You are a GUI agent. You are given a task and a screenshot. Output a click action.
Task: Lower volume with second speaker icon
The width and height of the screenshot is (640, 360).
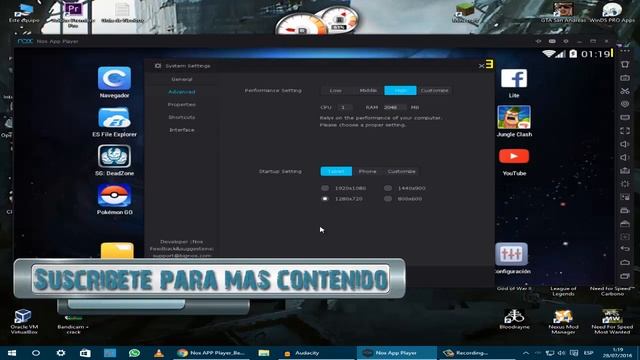(624, 157)
